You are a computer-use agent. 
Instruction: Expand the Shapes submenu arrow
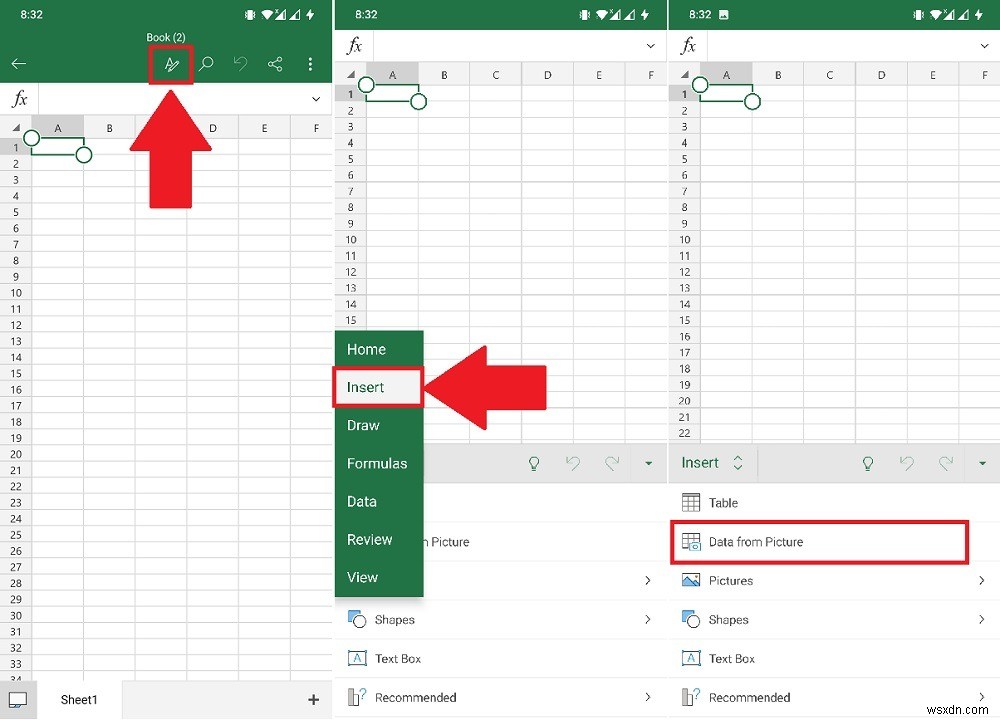tap(981, 619)
